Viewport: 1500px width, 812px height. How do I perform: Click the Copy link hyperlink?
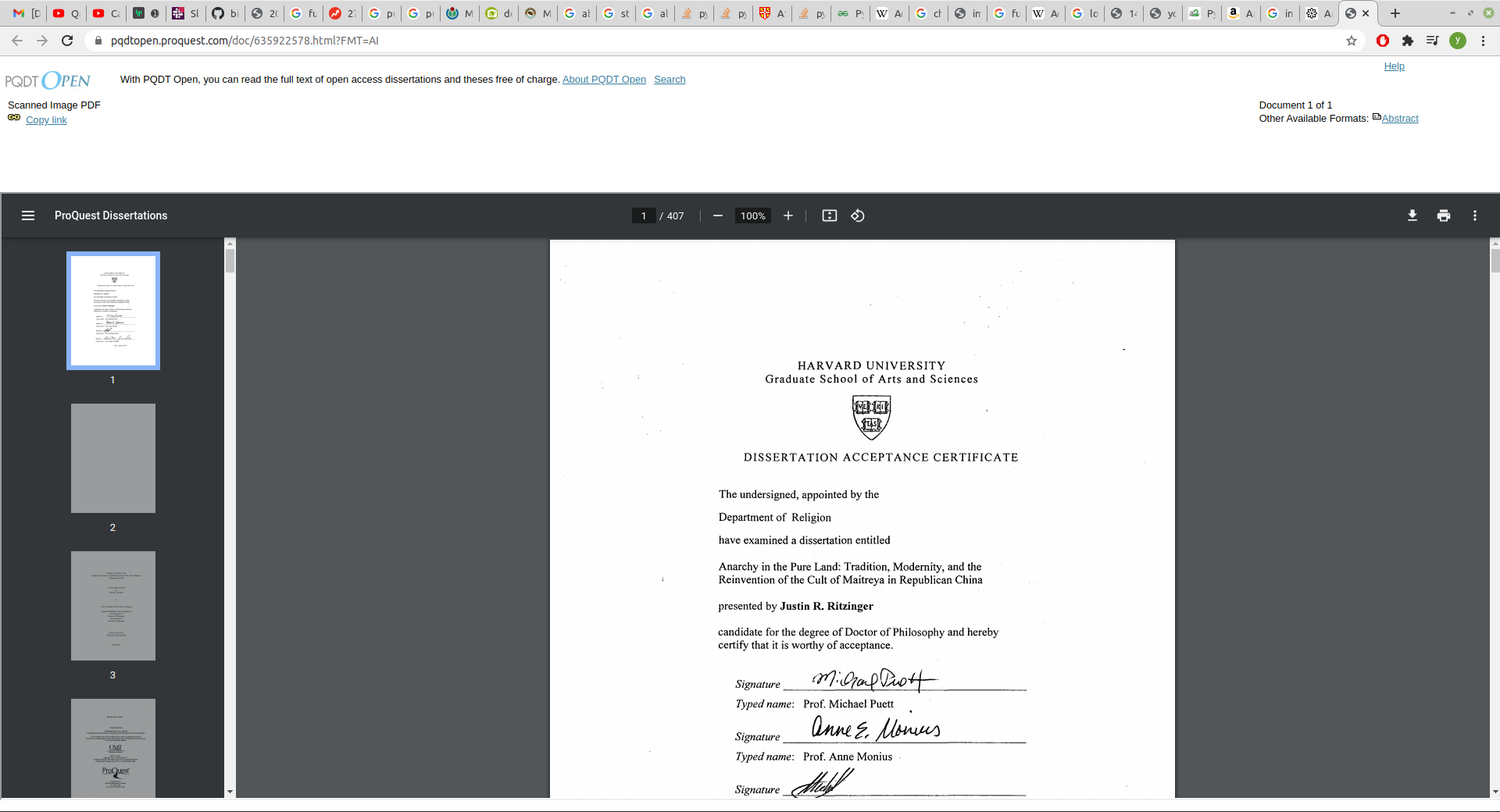coord(46,120)
